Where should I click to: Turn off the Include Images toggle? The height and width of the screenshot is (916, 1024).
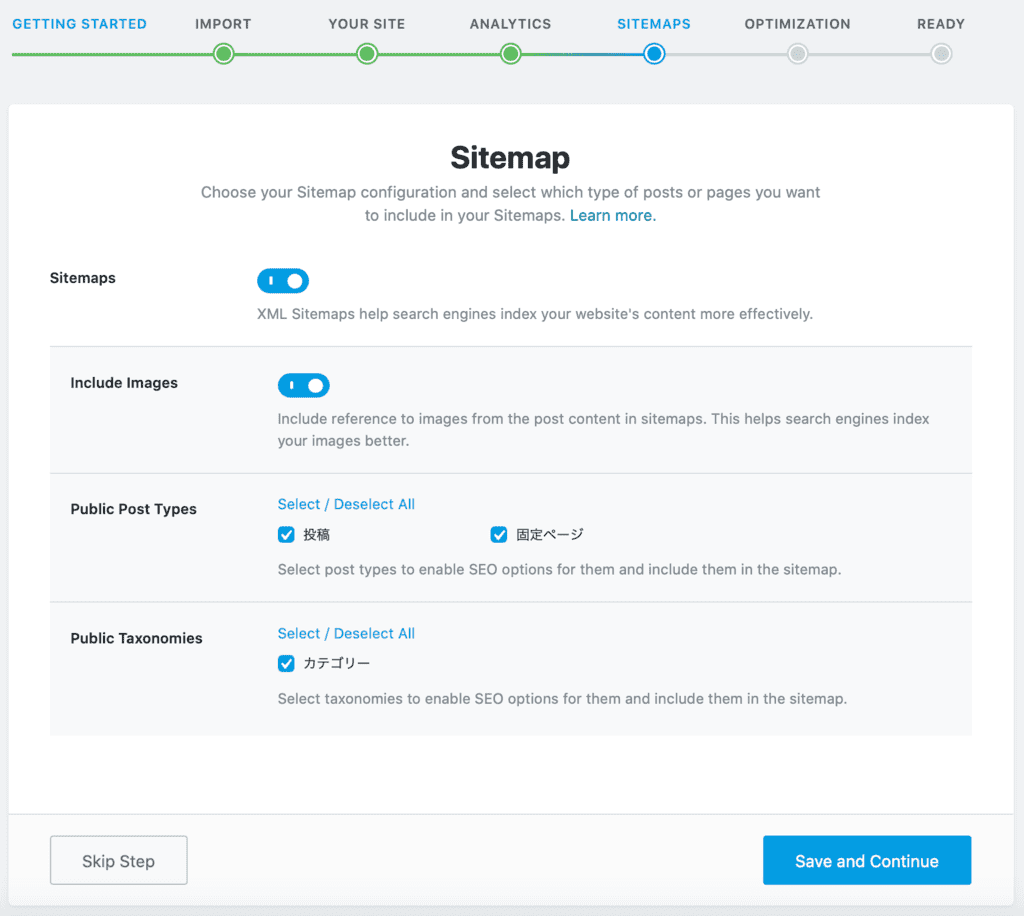point(304,385)
